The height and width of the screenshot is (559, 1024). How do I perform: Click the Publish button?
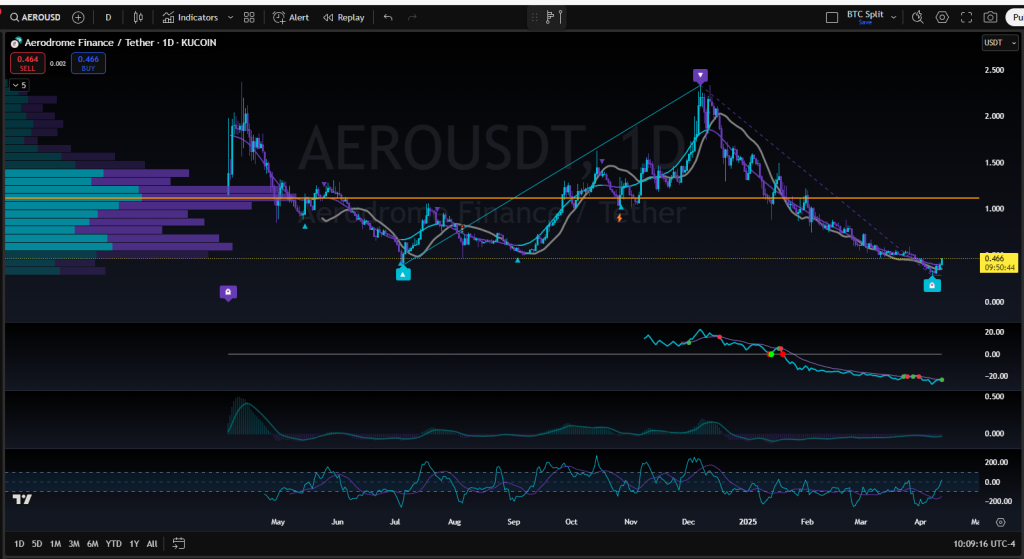tap(1014, 18)
